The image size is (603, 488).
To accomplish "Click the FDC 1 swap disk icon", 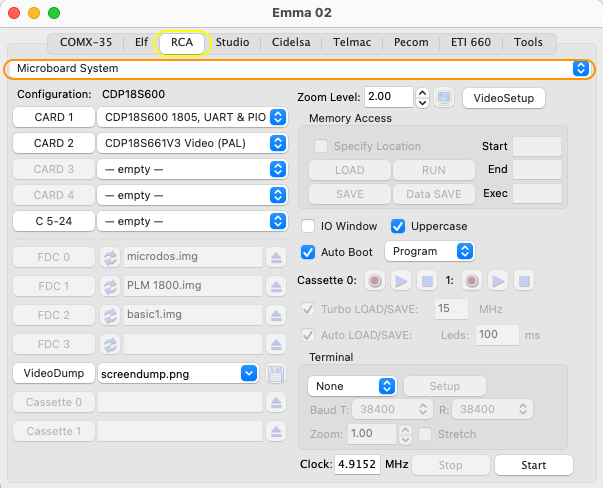I will click(x=110, y=286).
